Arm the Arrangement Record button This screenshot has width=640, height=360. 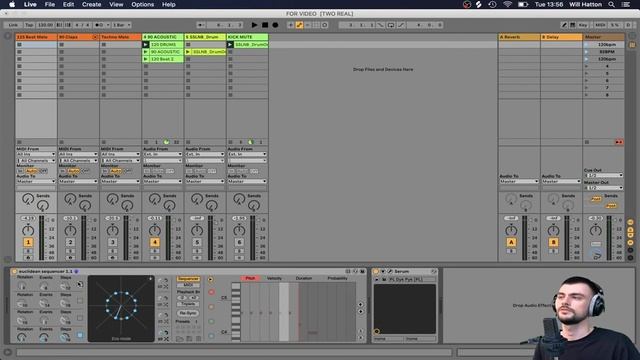pos(275,25)
